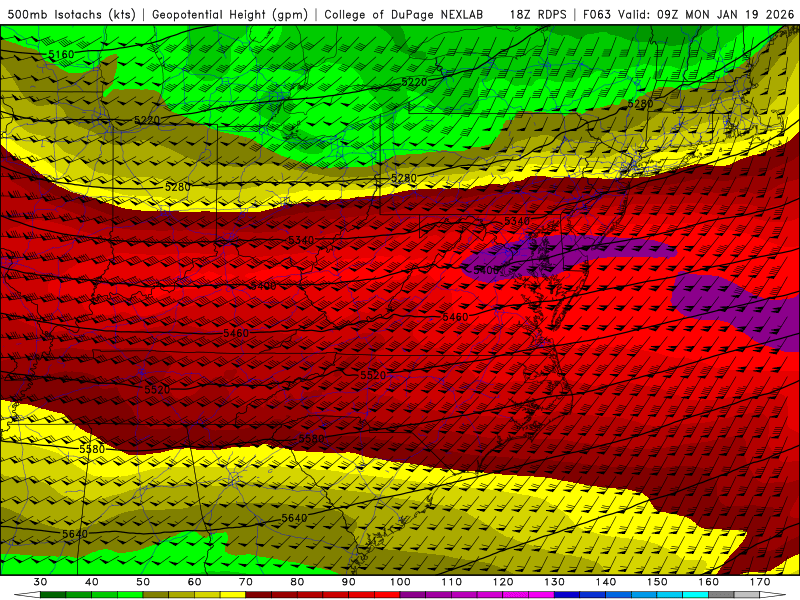Image resolution: width=800 pixels, height=600 pixels.
Task: Click the colorbar value 50
Action: click(143, 582)
